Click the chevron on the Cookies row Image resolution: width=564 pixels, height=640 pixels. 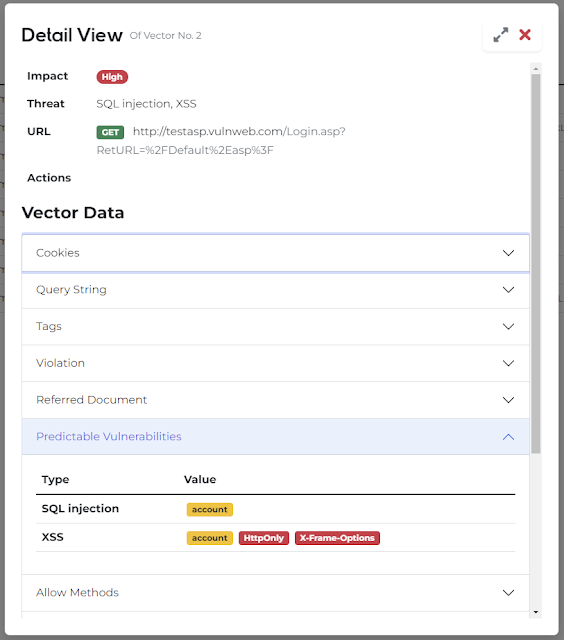(x=508, y=253)
